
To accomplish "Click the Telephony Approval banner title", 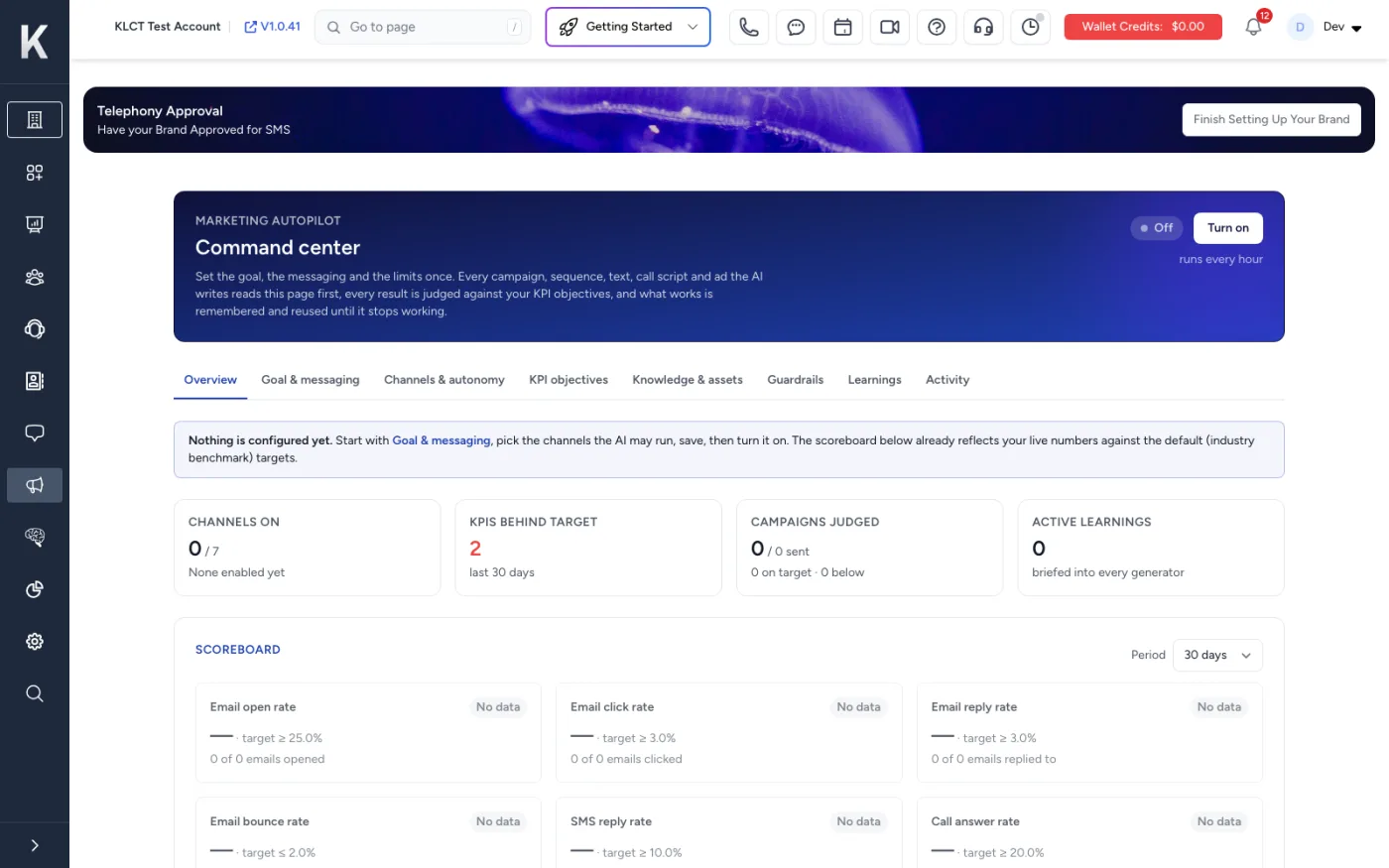I will point(160,111).
